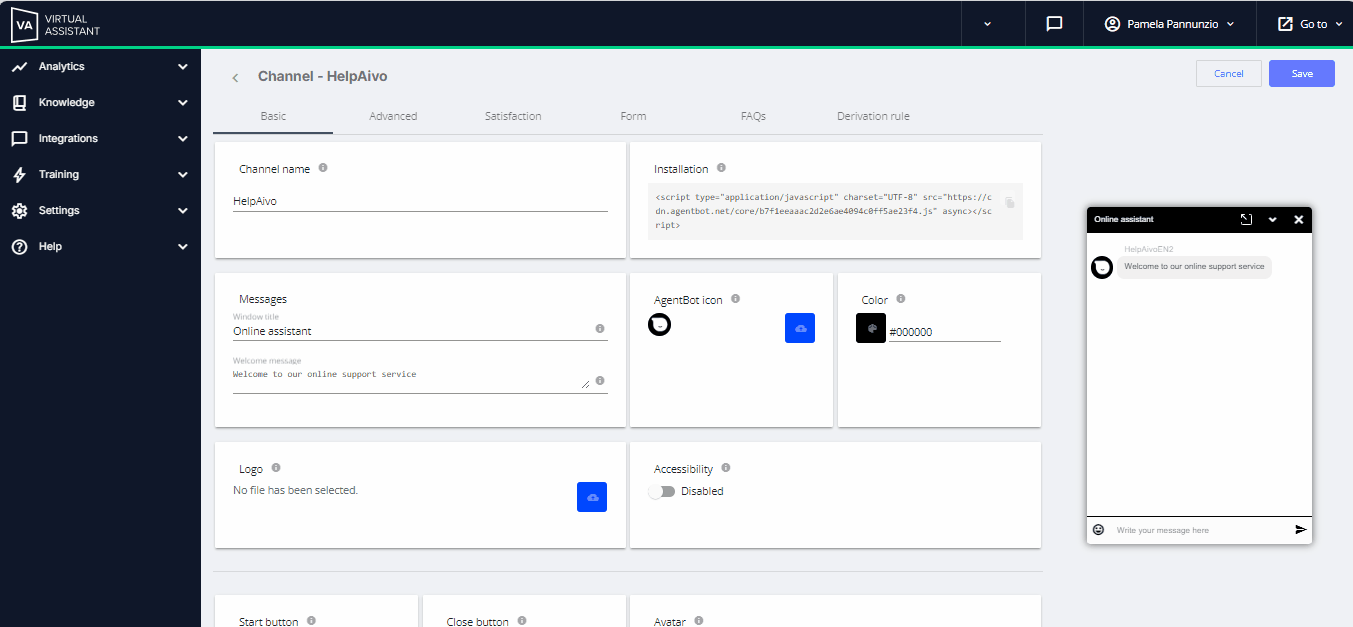This screenshot has height=627, width=1353.
Task: Open the chat messages icon in header
Action: point(1054,24)
